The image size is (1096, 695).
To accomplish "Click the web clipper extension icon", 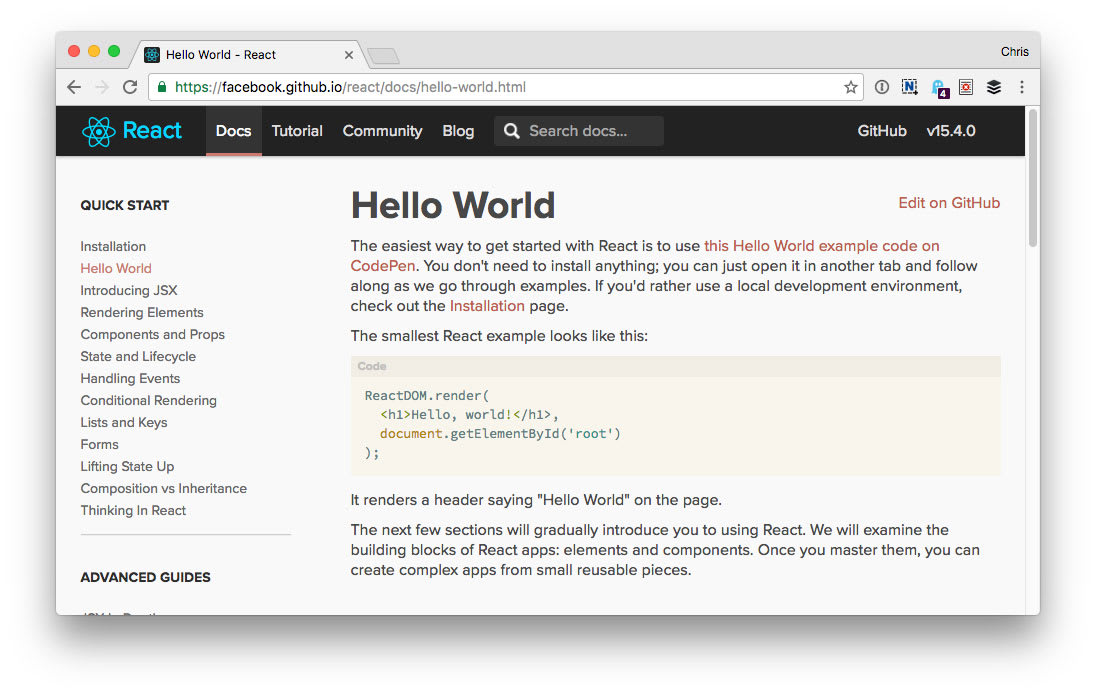I will tap(910, 87).
